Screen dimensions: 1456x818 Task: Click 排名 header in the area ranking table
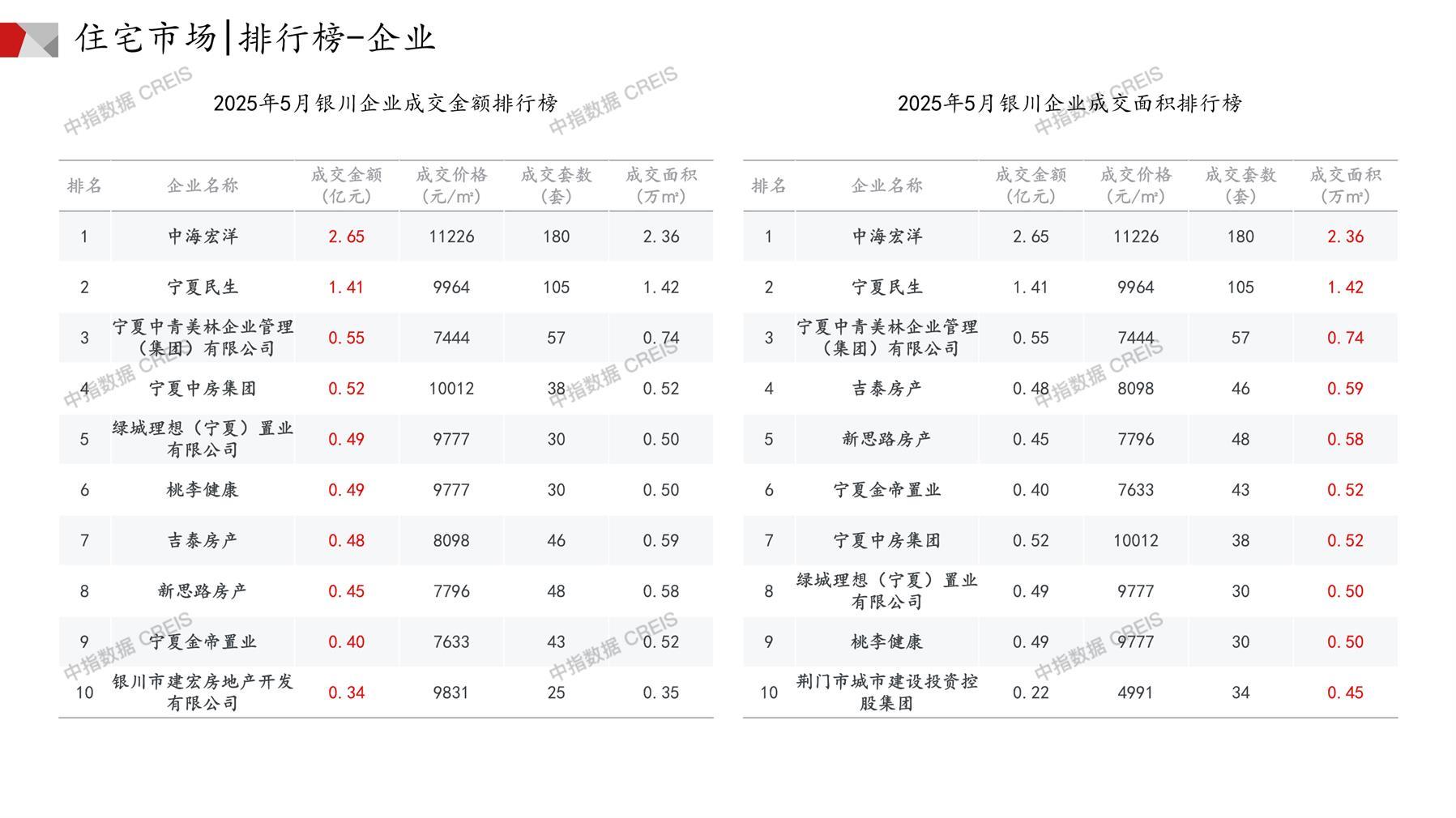point(768,185)
